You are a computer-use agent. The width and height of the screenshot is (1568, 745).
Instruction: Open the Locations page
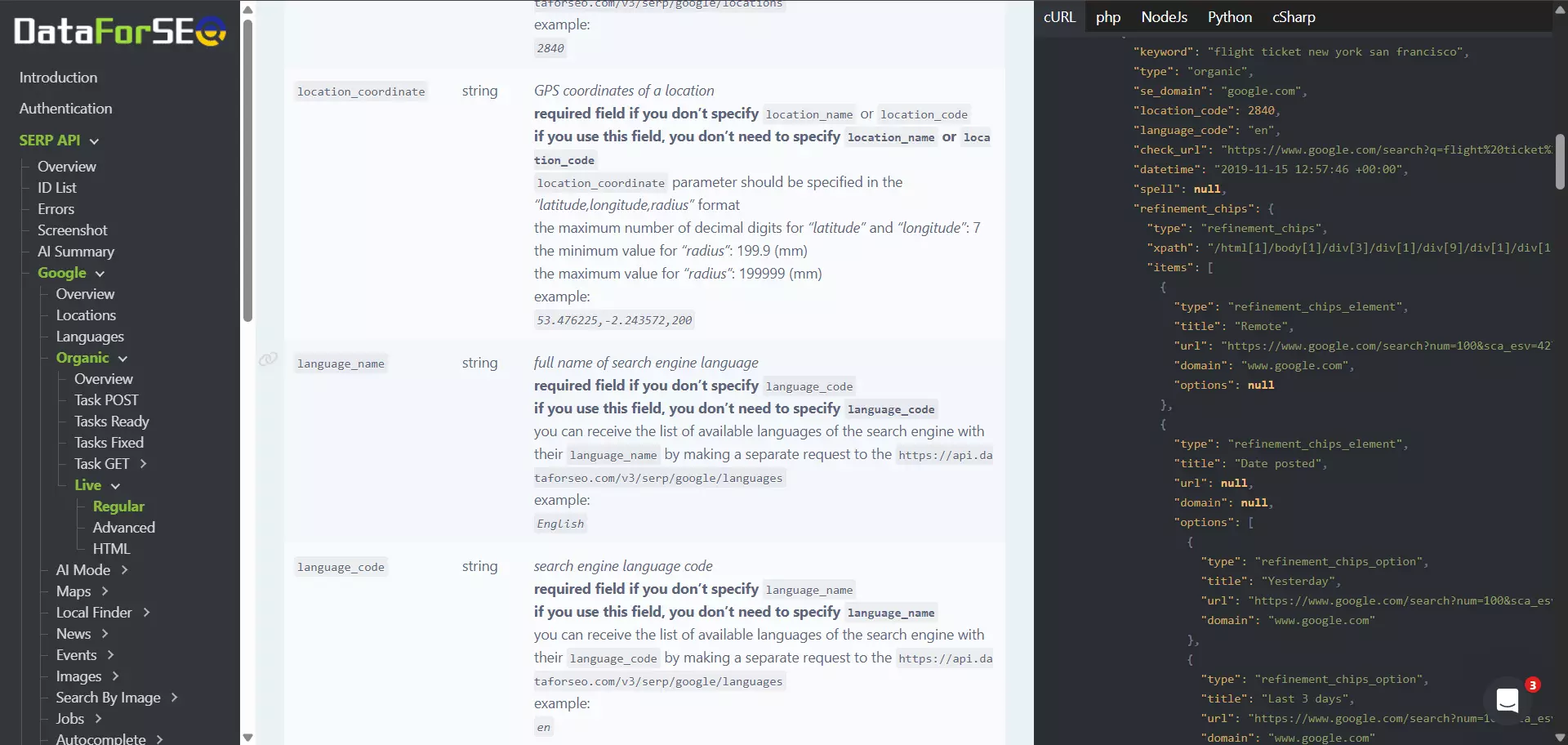click(x=87, y=315)
